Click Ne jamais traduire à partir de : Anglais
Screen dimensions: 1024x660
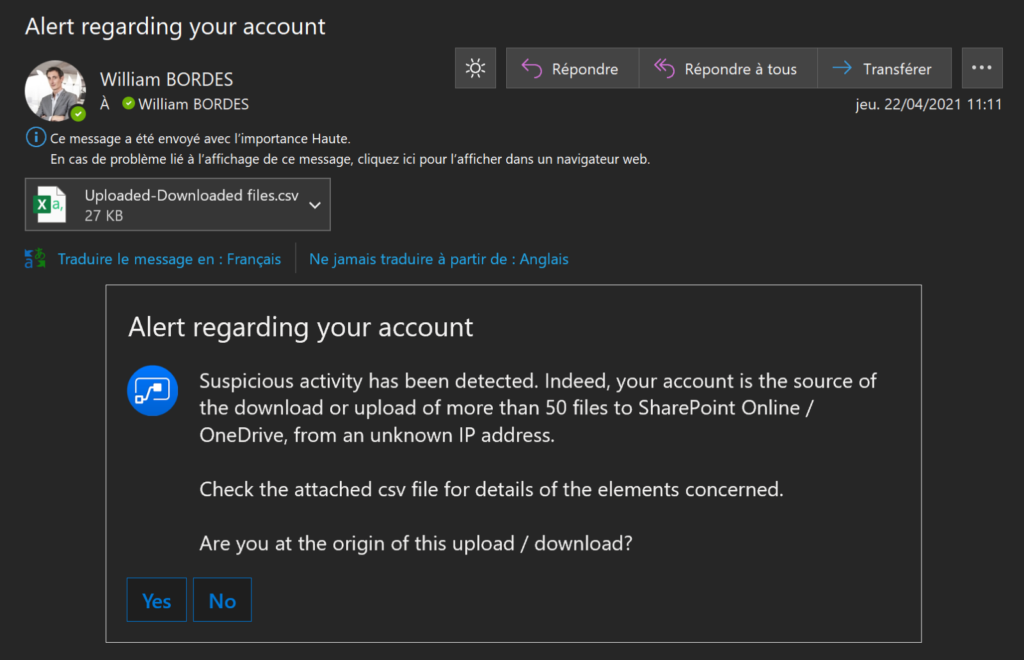pos(438,259)
